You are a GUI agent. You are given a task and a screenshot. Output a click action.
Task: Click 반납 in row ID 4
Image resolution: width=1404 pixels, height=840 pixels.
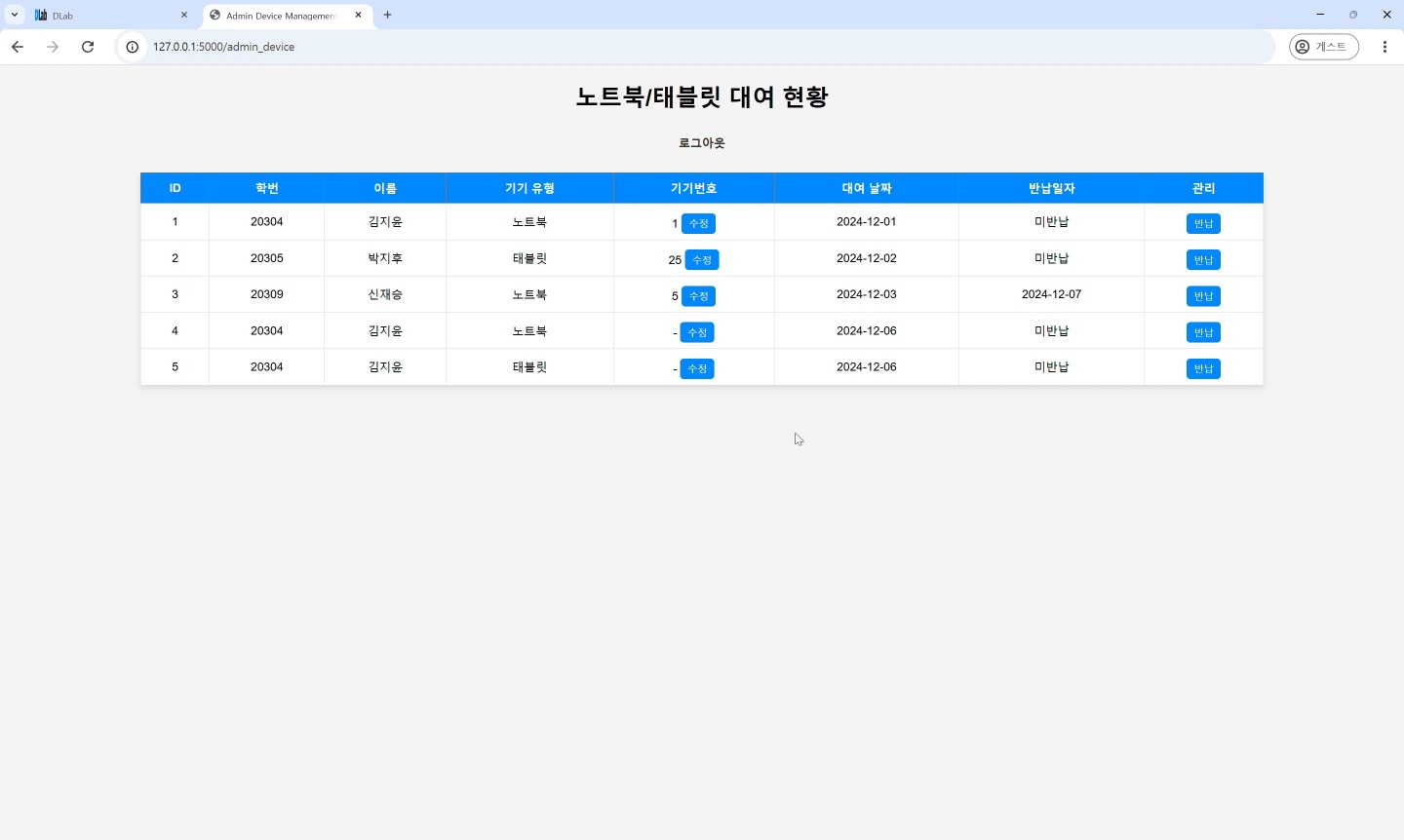(1203, 332)
